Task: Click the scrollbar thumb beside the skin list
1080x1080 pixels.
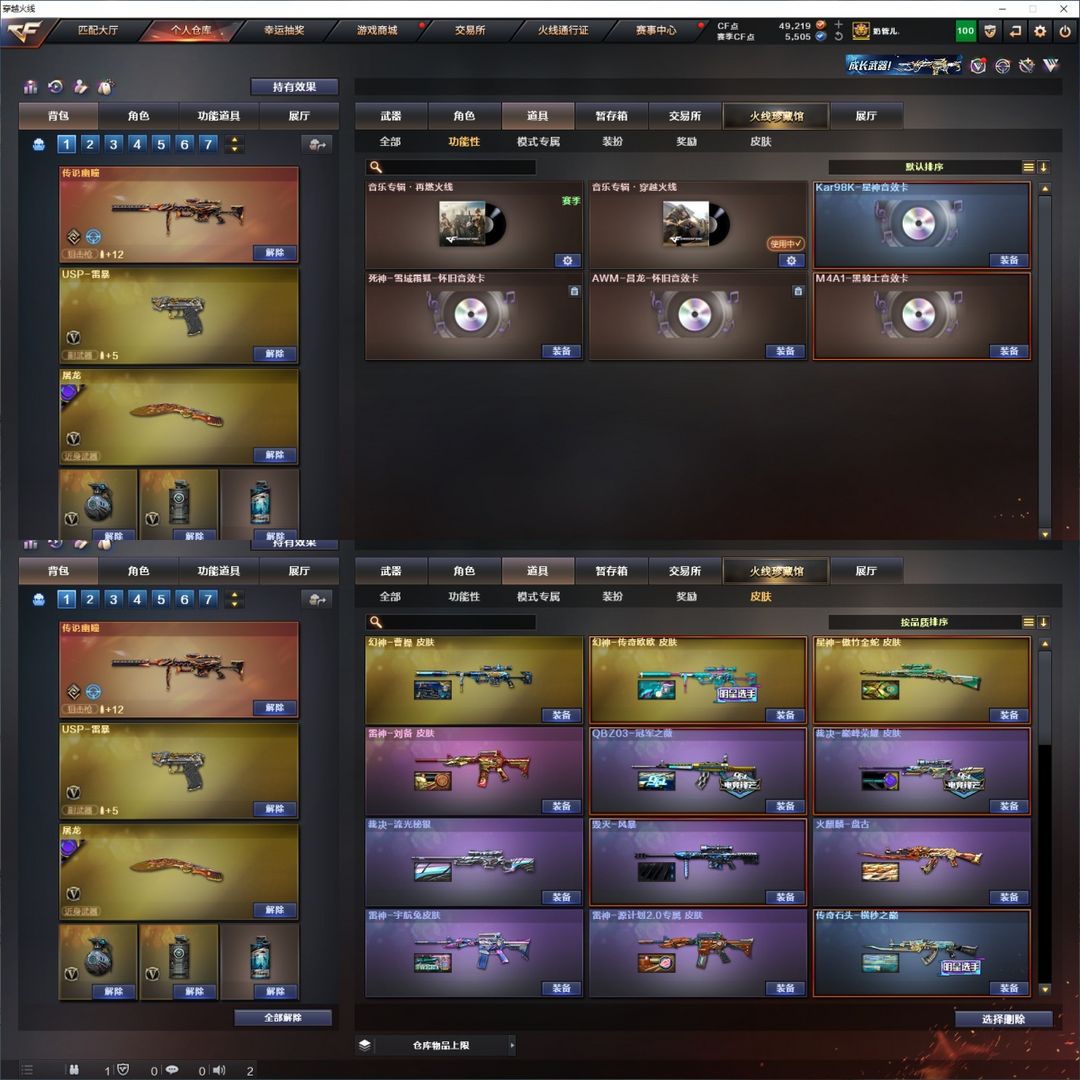Action: point(1045,697)
